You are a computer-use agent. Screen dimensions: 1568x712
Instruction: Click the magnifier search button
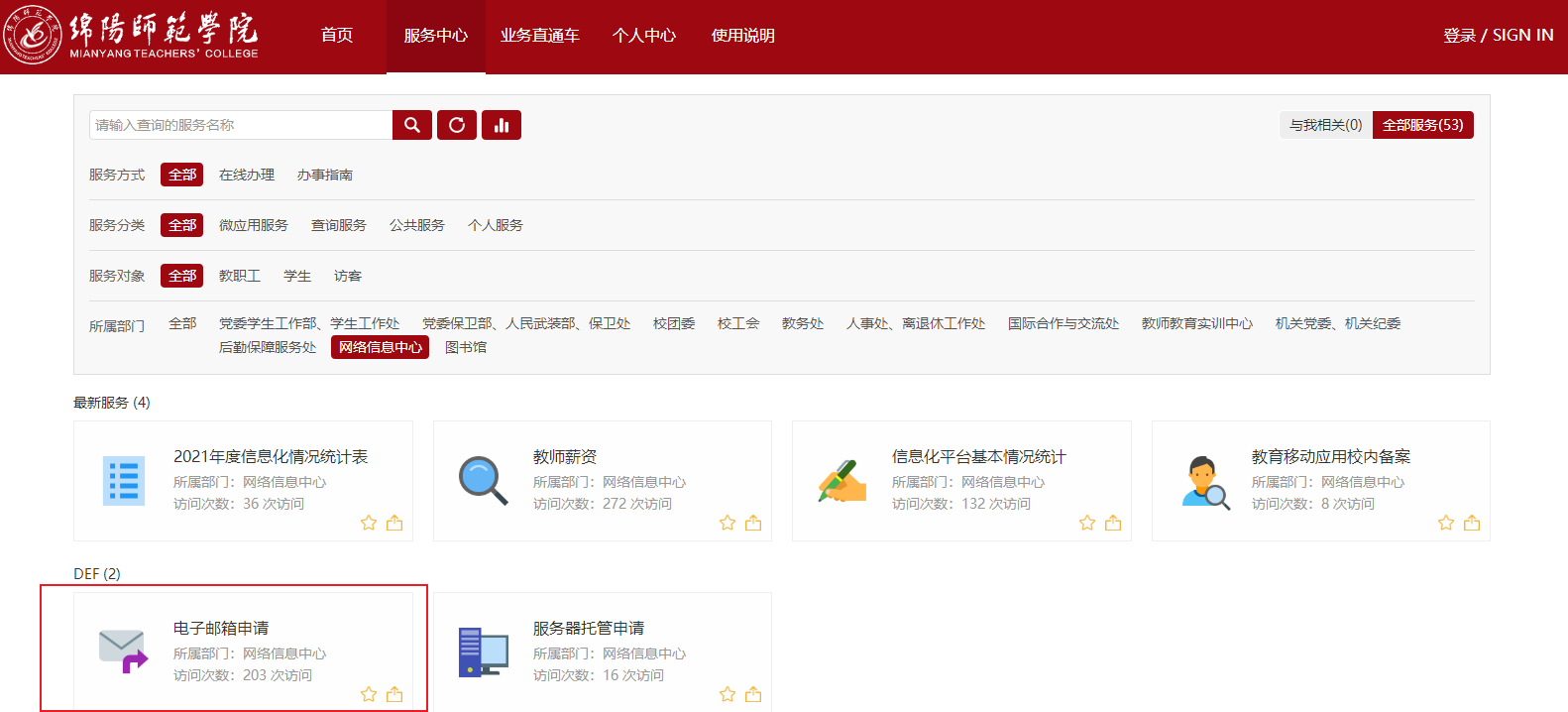411,125
